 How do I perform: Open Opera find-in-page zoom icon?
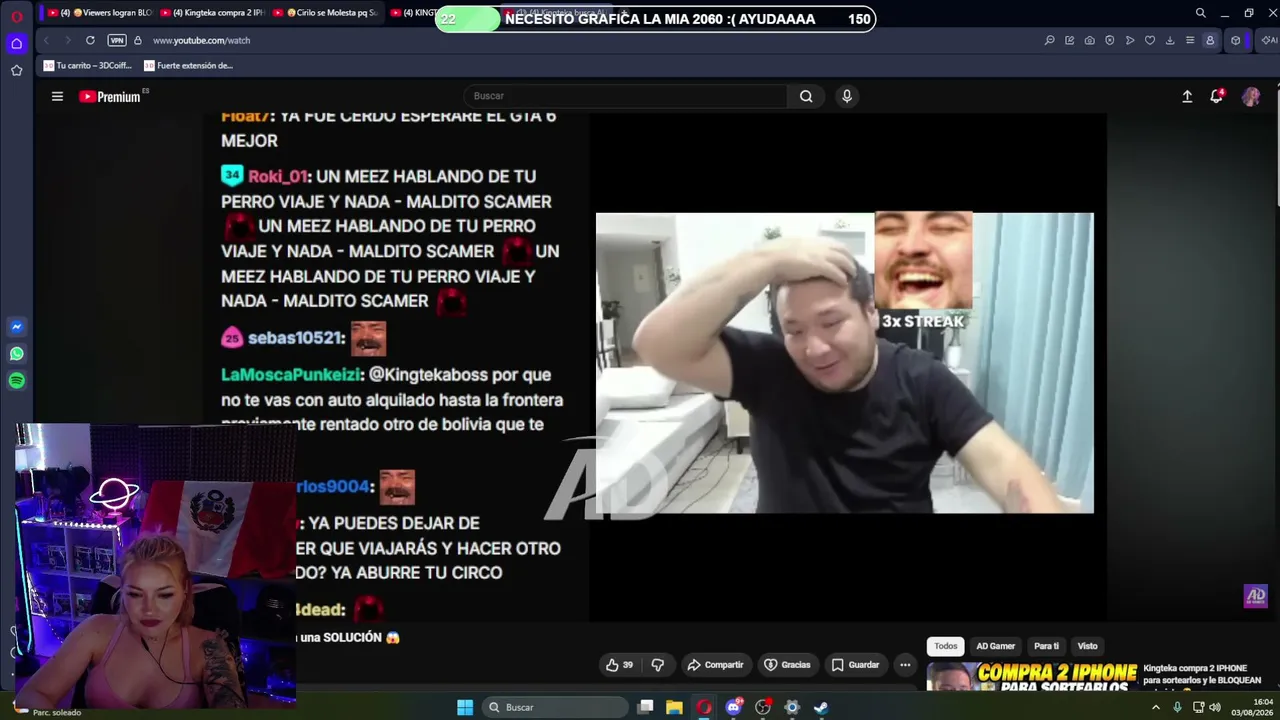(1049, 40)
